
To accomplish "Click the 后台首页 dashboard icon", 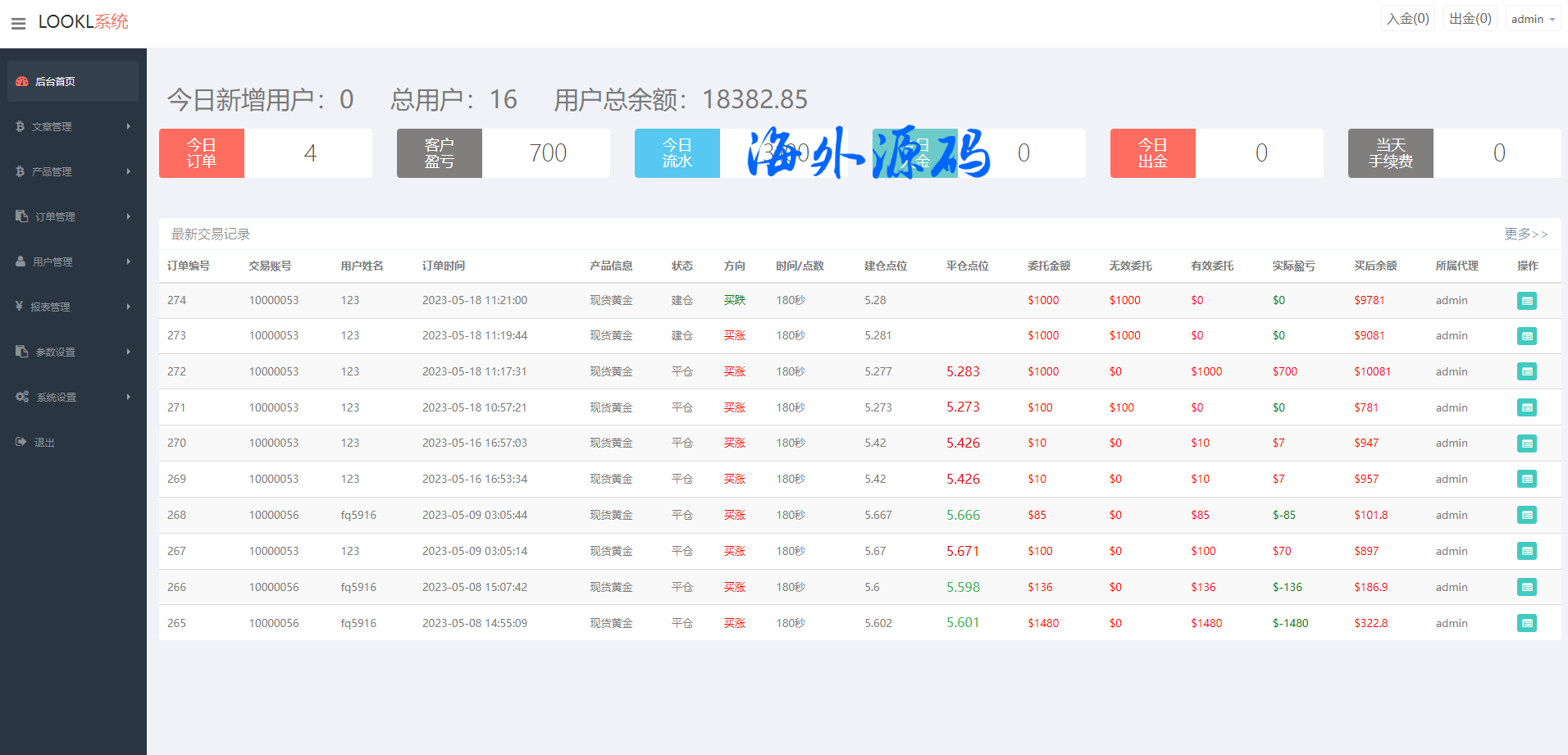I will pos(22,81).
